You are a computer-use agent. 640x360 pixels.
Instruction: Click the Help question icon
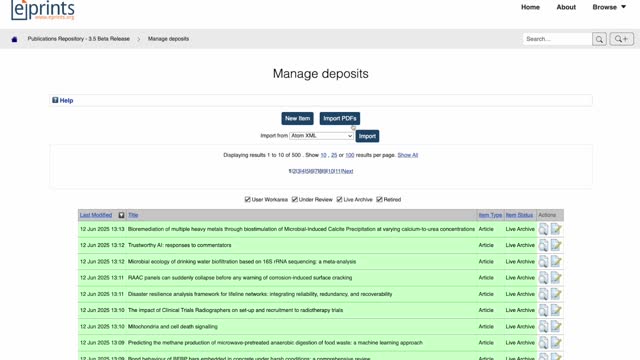(55, 100)
